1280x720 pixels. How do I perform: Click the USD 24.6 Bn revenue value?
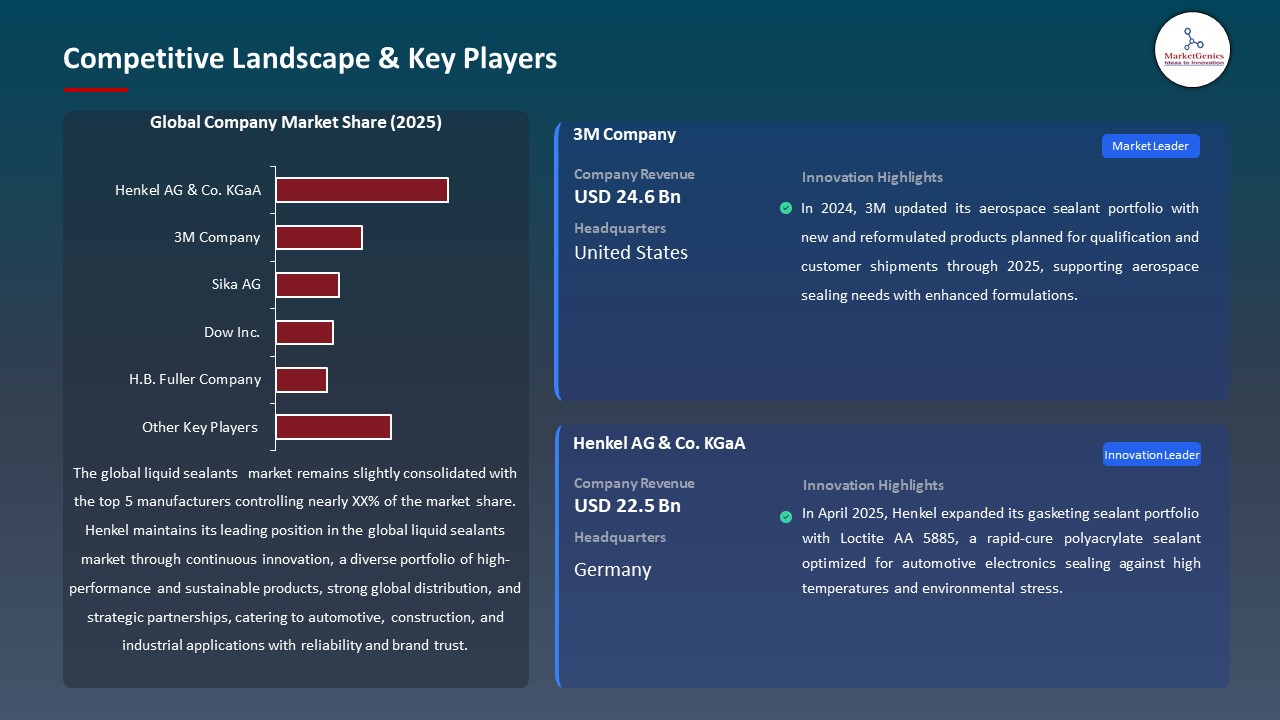pyautogui.click(x=627, y=197)
